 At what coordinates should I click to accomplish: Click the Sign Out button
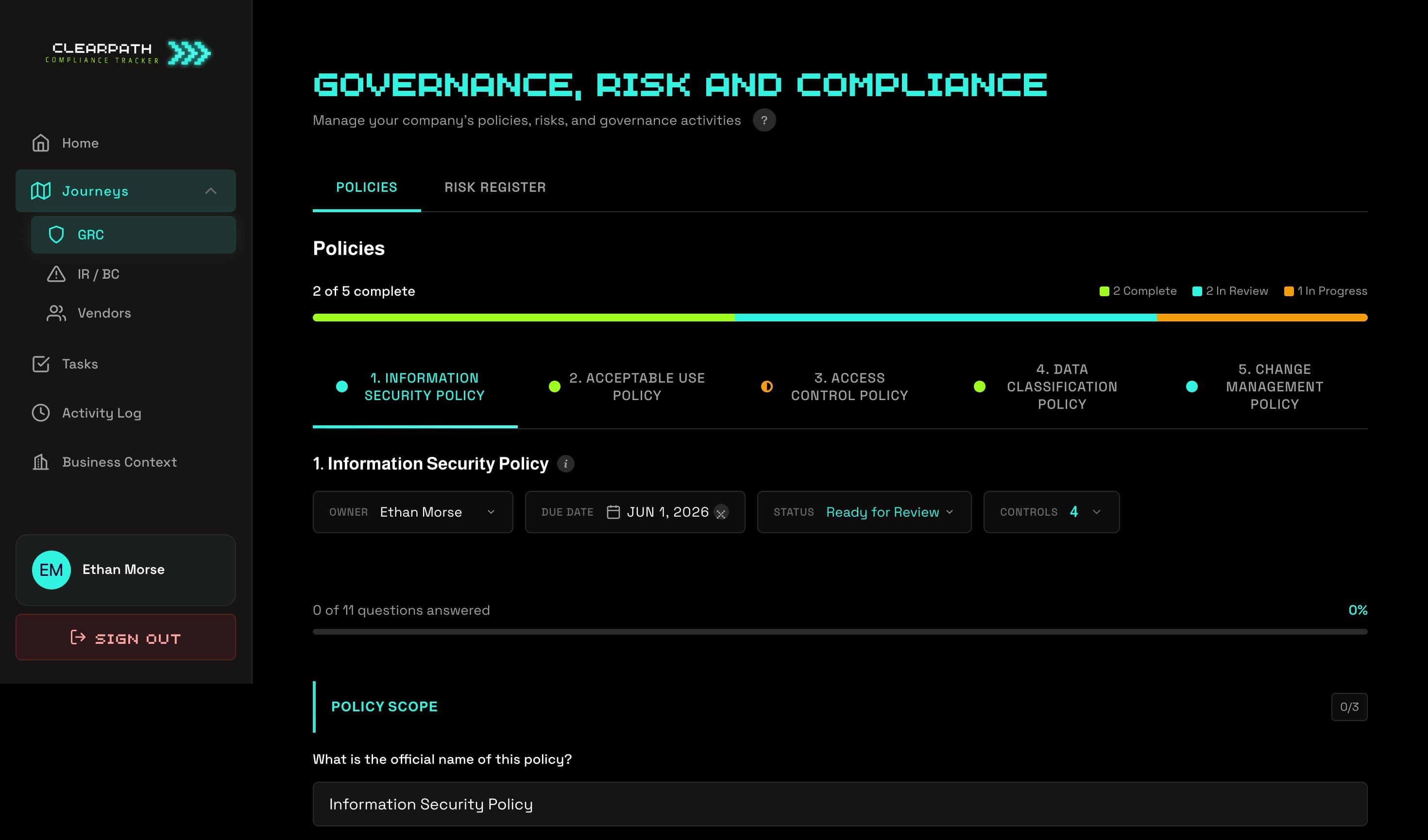[125, 637]
